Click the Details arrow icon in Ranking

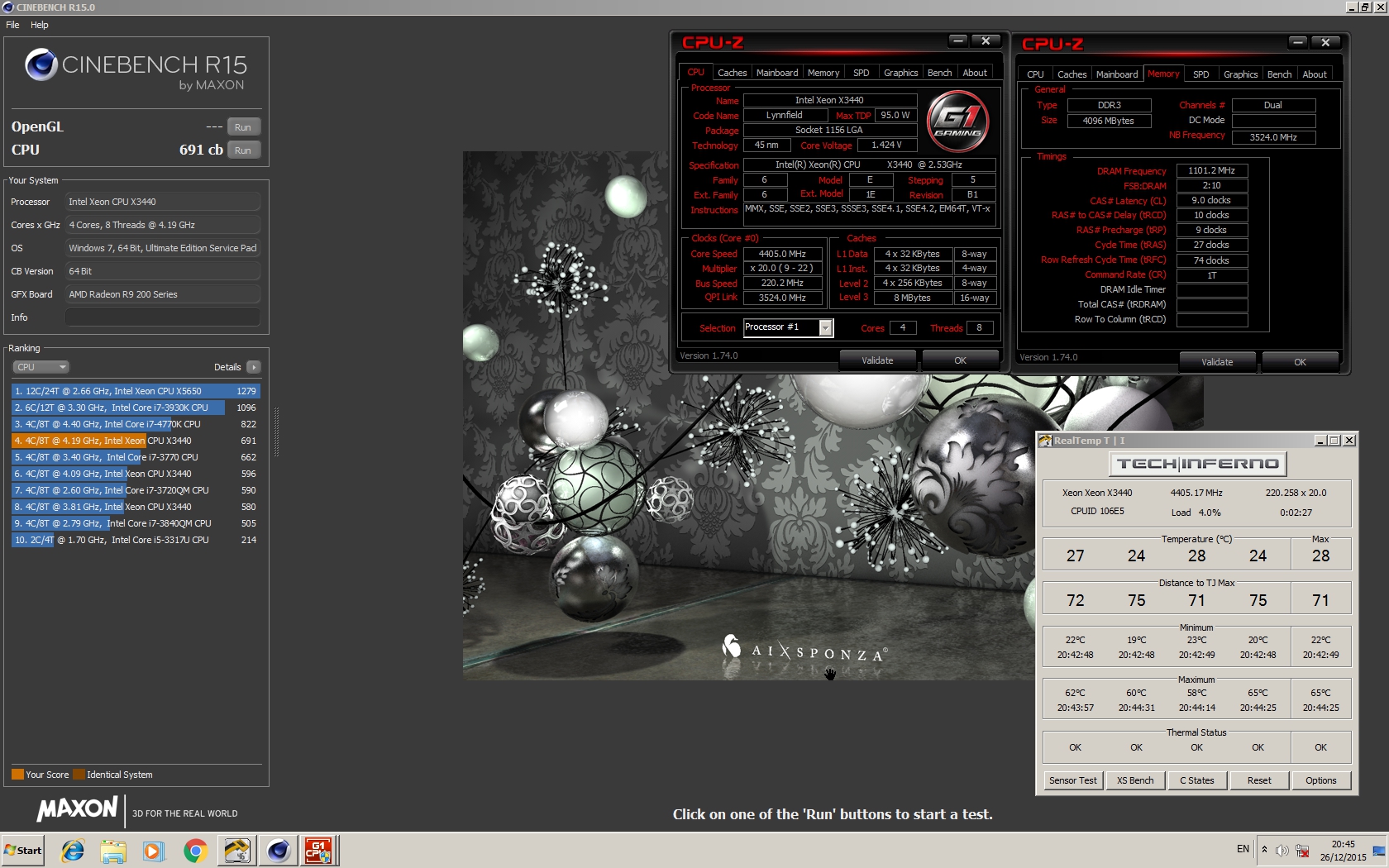pos(253,367)
